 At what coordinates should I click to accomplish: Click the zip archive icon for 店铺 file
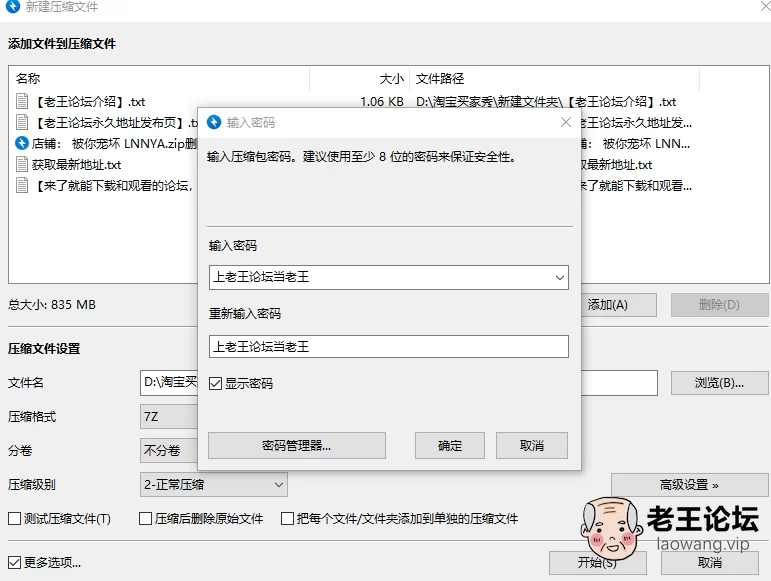pos(23,143)
